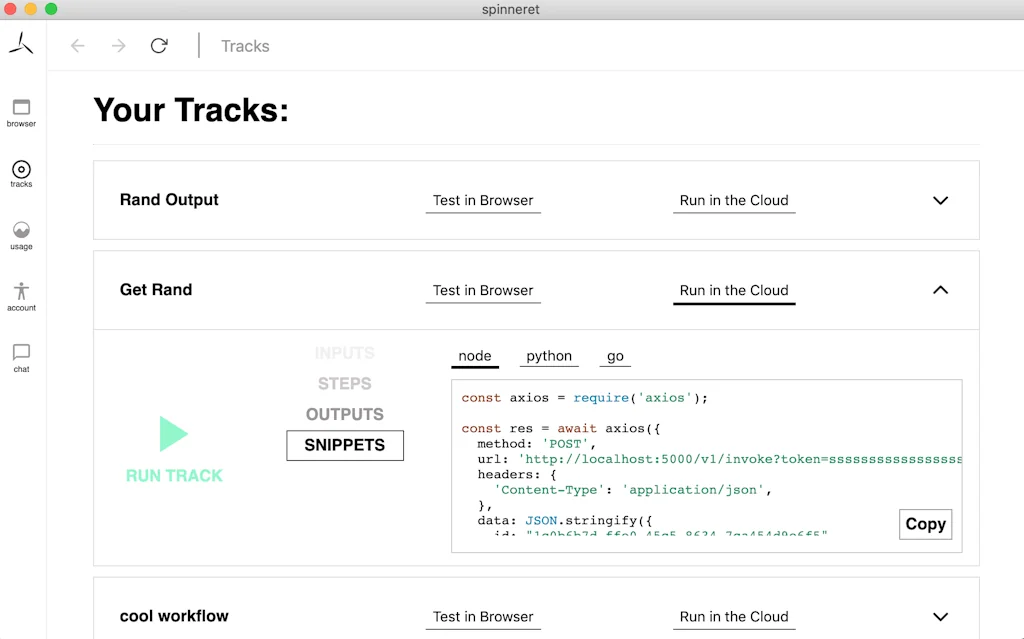Open the SNIPPETS section of Get Rand
This screenshot has width=1024, height=639.
pos(344,444)
